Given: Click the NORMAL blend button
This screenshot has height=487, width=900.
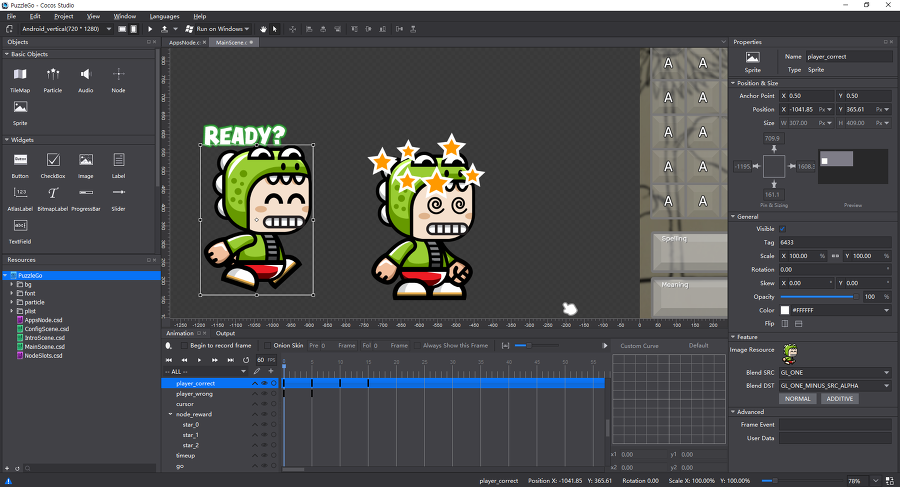Looking at the screenshot, I should [798, 399].
